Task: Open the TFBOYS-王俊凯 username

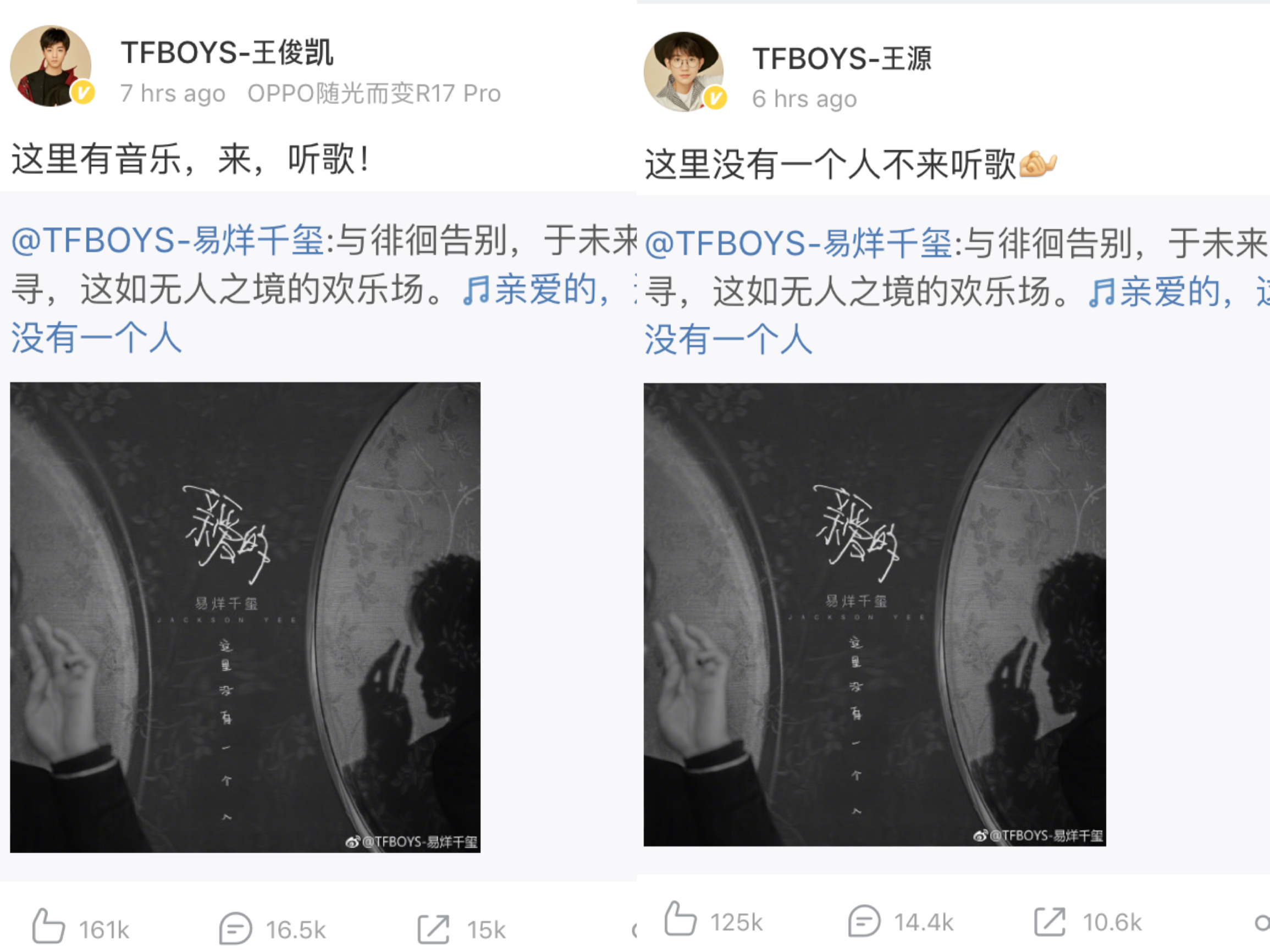Action: (227, 53)
